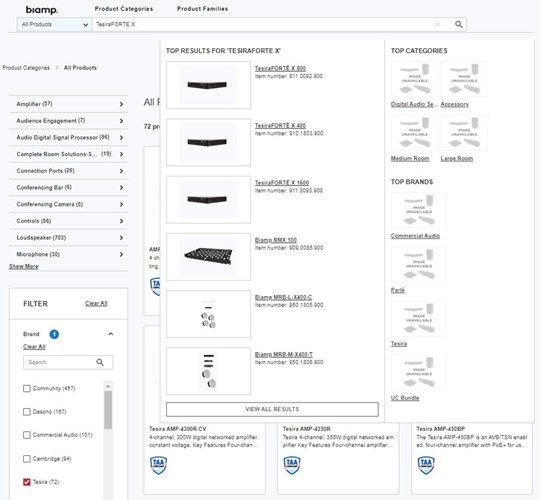Click the Accessory category image

click(x=464, y=79)
